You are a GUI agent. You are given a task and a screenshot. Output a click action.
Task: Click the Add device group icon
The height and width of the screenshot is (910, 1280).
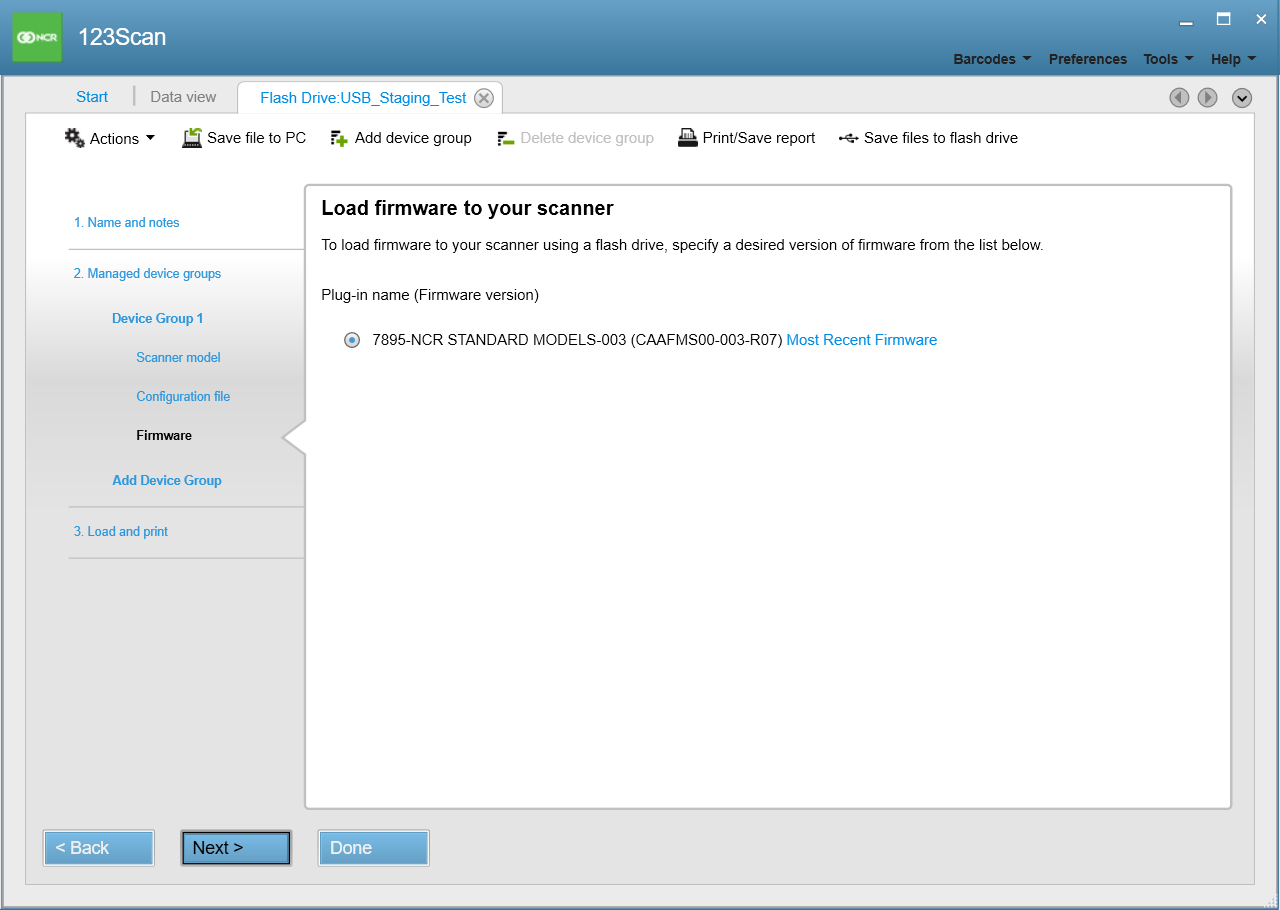tap(339, 138)
